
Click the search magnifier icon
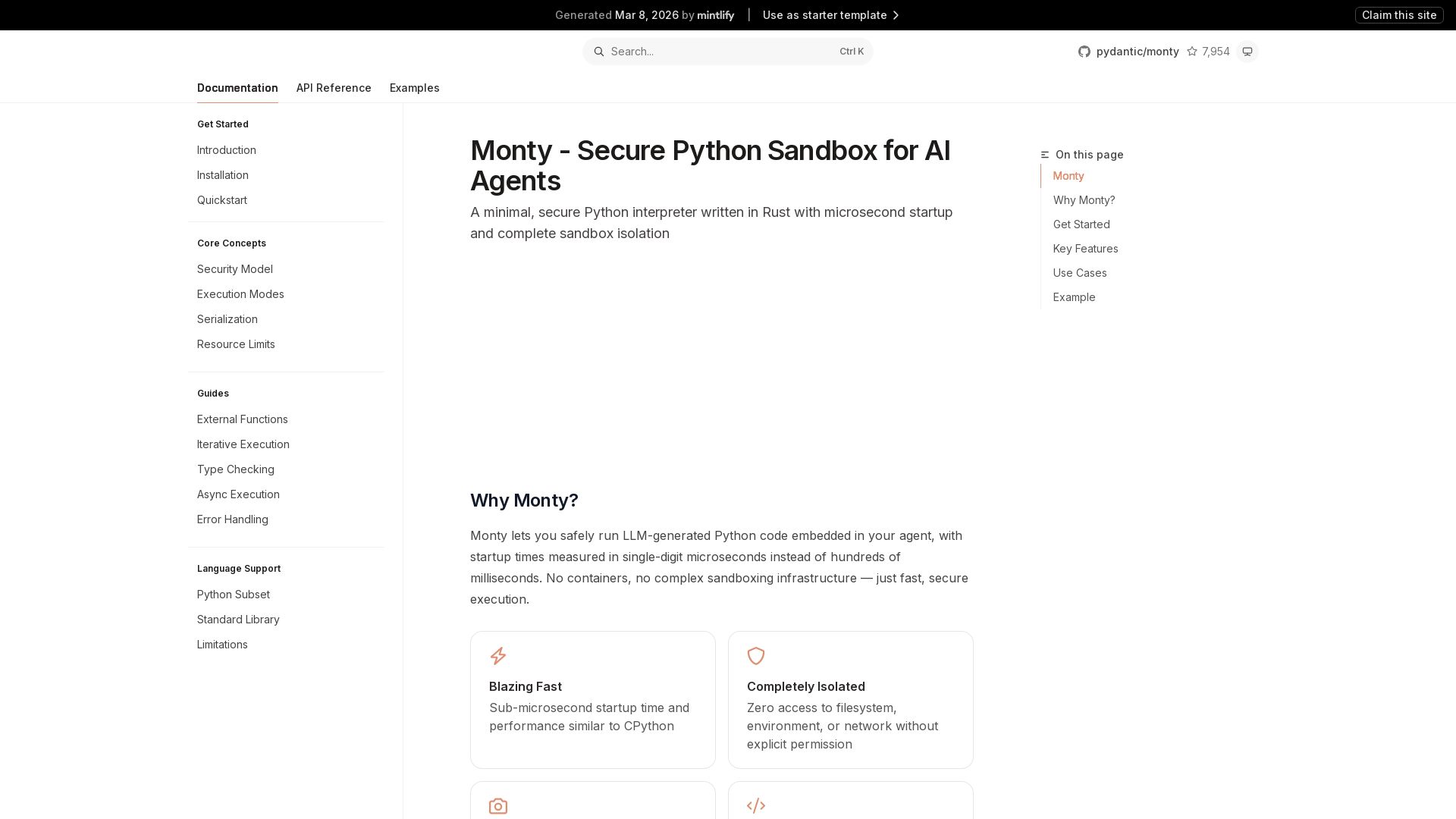[x=598, y=52]
